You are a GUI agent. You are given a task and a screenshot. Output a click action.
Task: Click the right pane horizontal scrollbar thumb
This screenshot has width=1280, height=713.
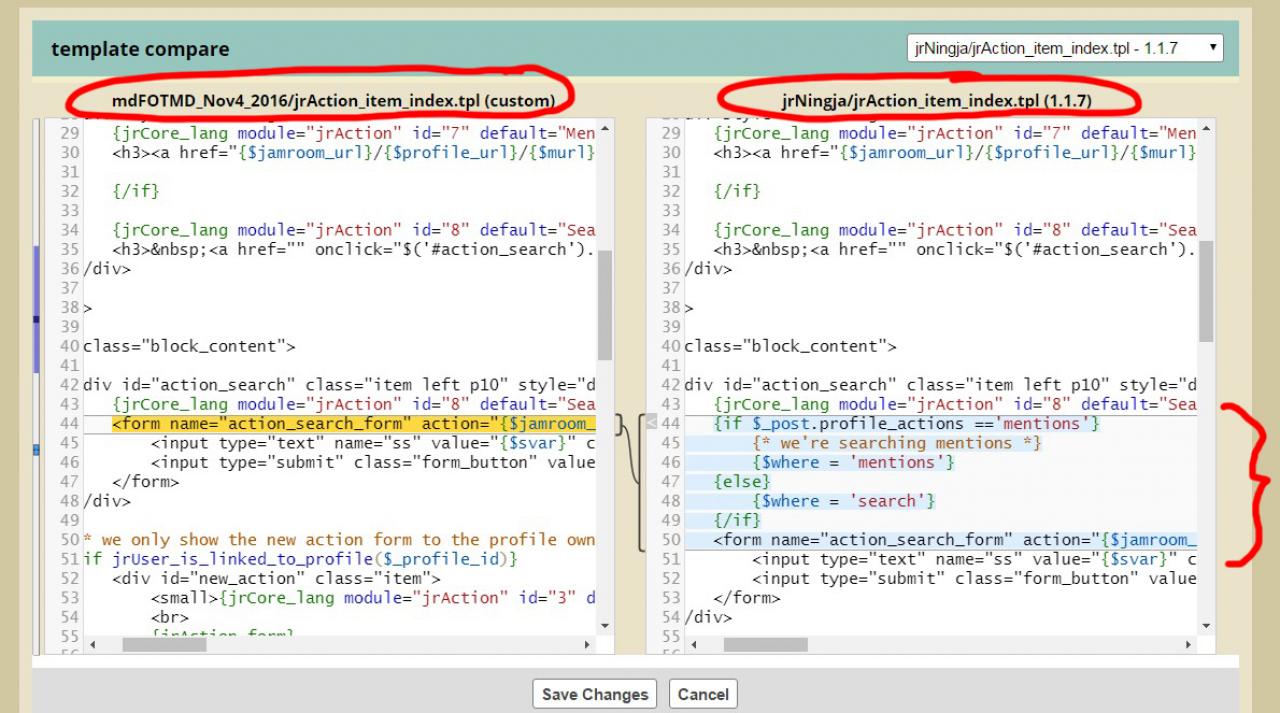[765, 645]
